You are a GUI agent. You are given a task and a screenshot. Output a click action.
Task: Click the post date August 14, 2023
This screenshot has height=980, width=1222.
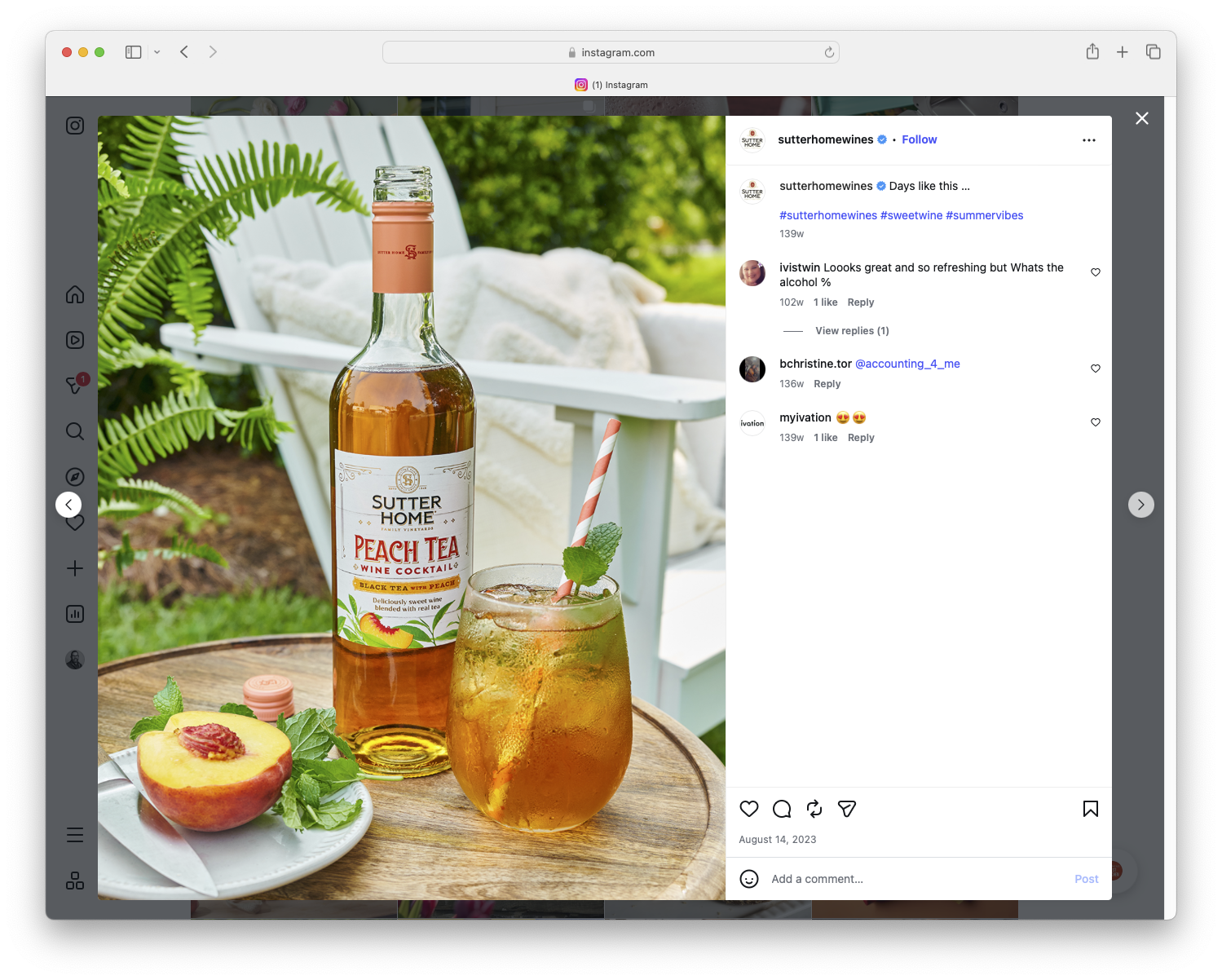(x=778, y=840)
